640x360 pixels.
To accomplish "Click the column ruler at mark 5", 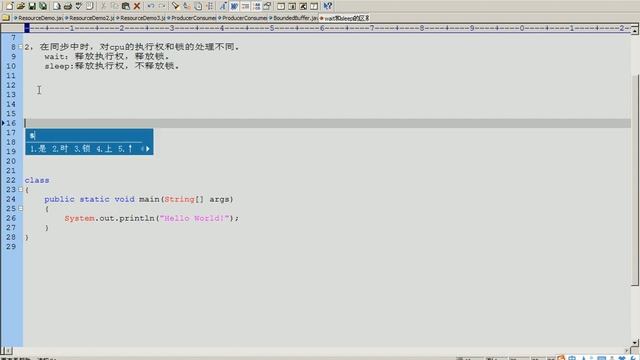I will coord(272,28).
